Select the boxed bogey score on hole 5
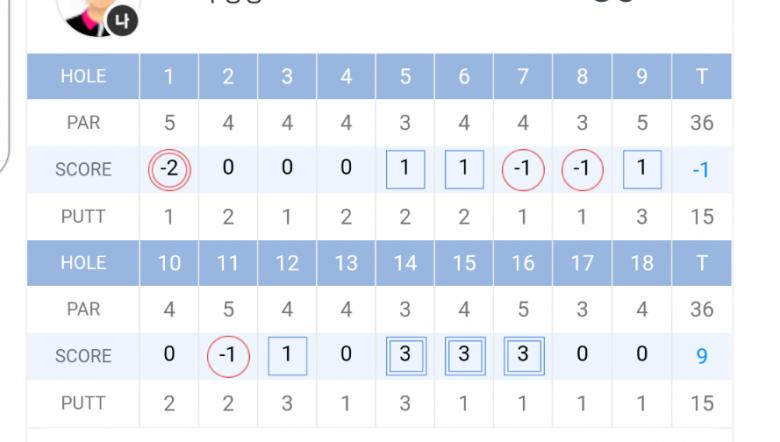This screenshot has width=780, height=442. point(405,169)
